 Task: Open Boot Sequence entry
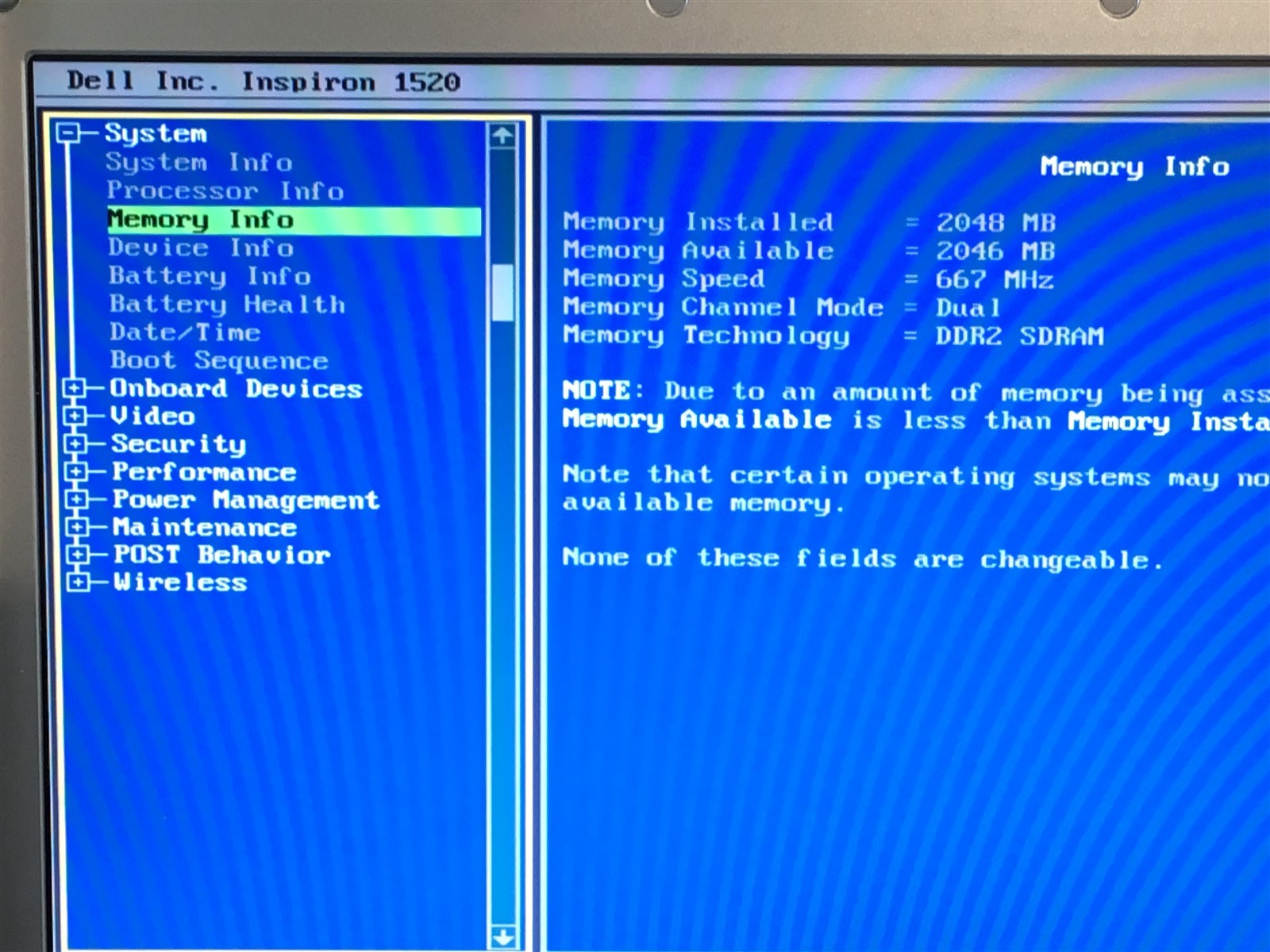pyautogui.click(x=219, y=361)
